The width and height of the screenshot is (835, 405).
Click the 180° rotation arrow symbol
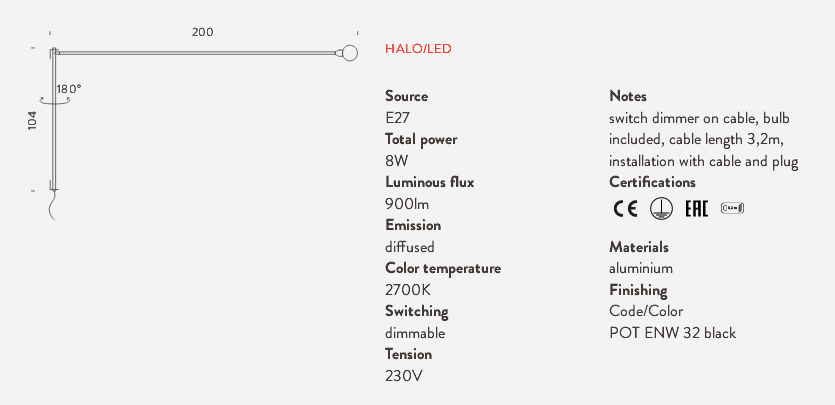(55, 100)
